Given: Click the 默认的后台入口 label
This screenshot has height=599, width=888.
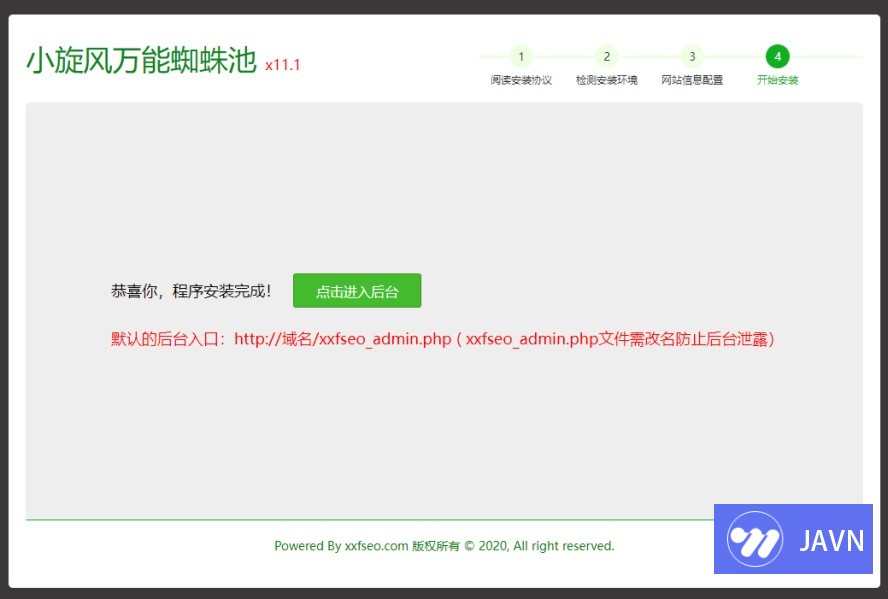Looking at the screenshot, I should (170, 339).
